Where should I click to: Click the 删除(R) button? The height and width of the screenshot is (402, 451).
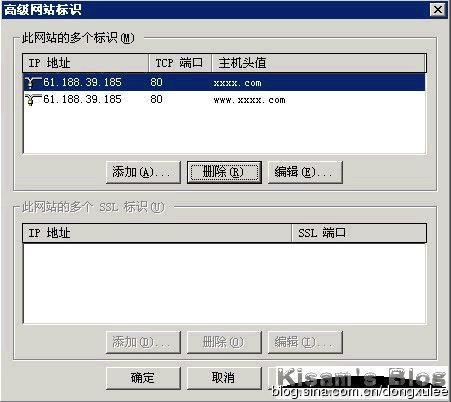(224, 172)
